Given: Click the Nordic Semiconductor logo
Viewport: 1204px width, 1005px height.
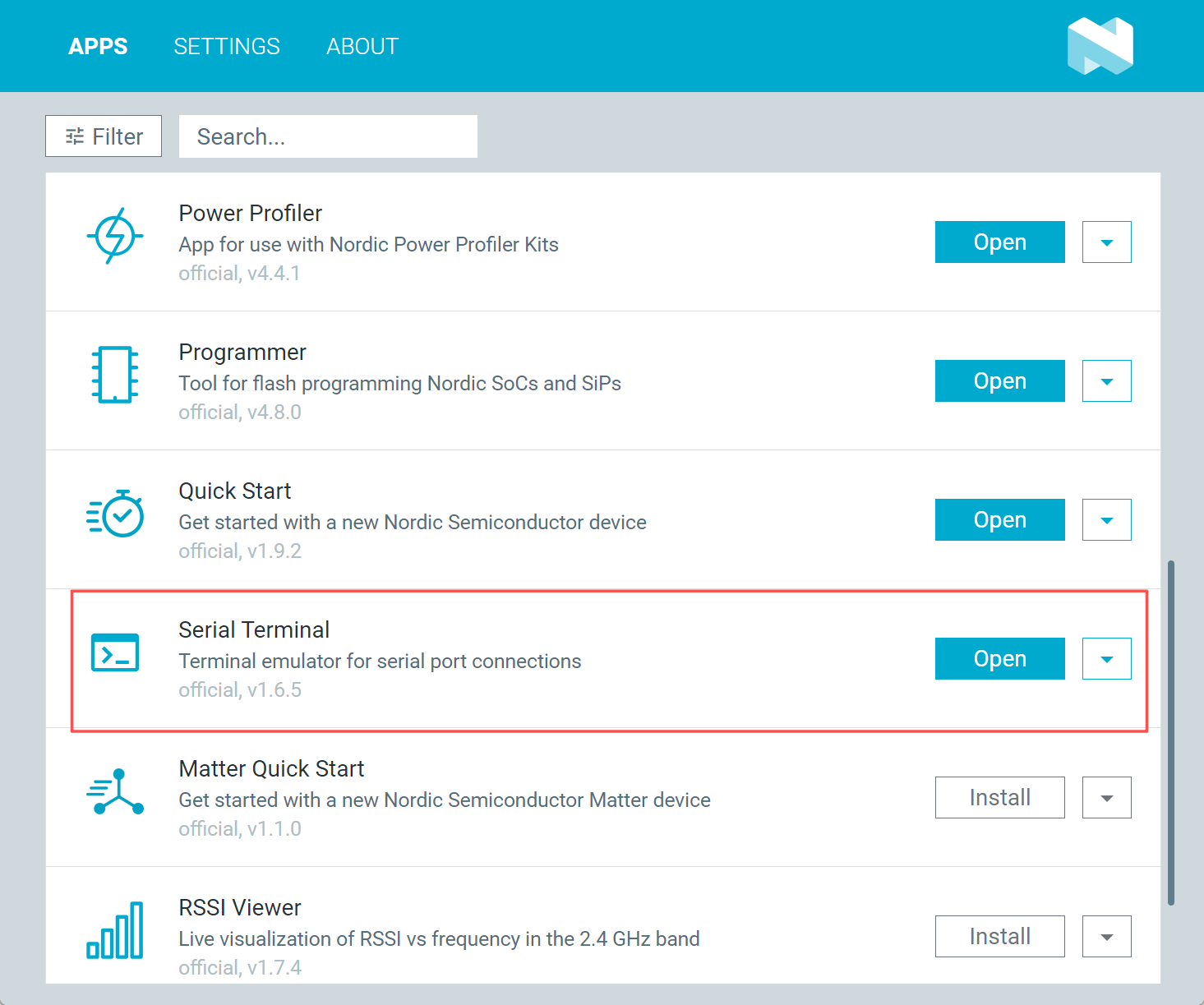Looking at the screenshot, I should [x=1100, y=46].
